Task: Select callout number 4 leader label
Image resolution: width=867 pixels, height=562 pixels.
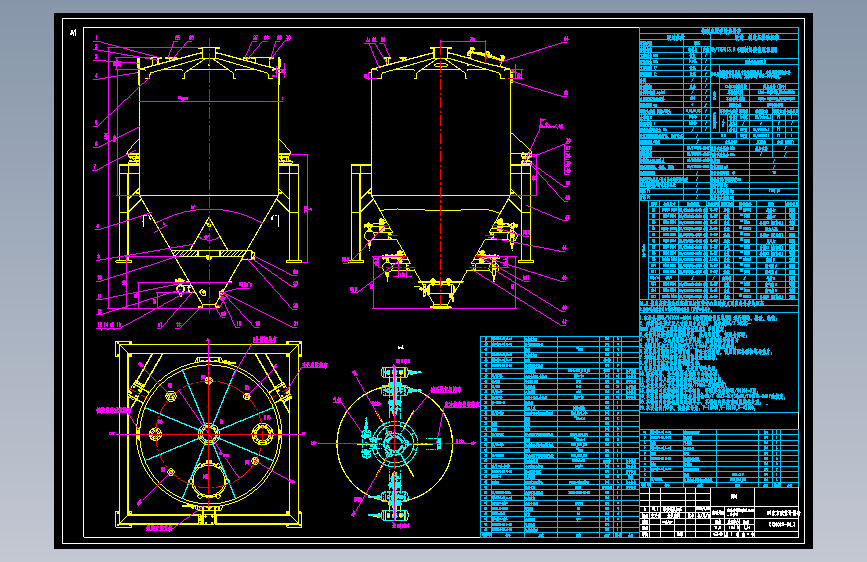Action: (x=96, y=76)
